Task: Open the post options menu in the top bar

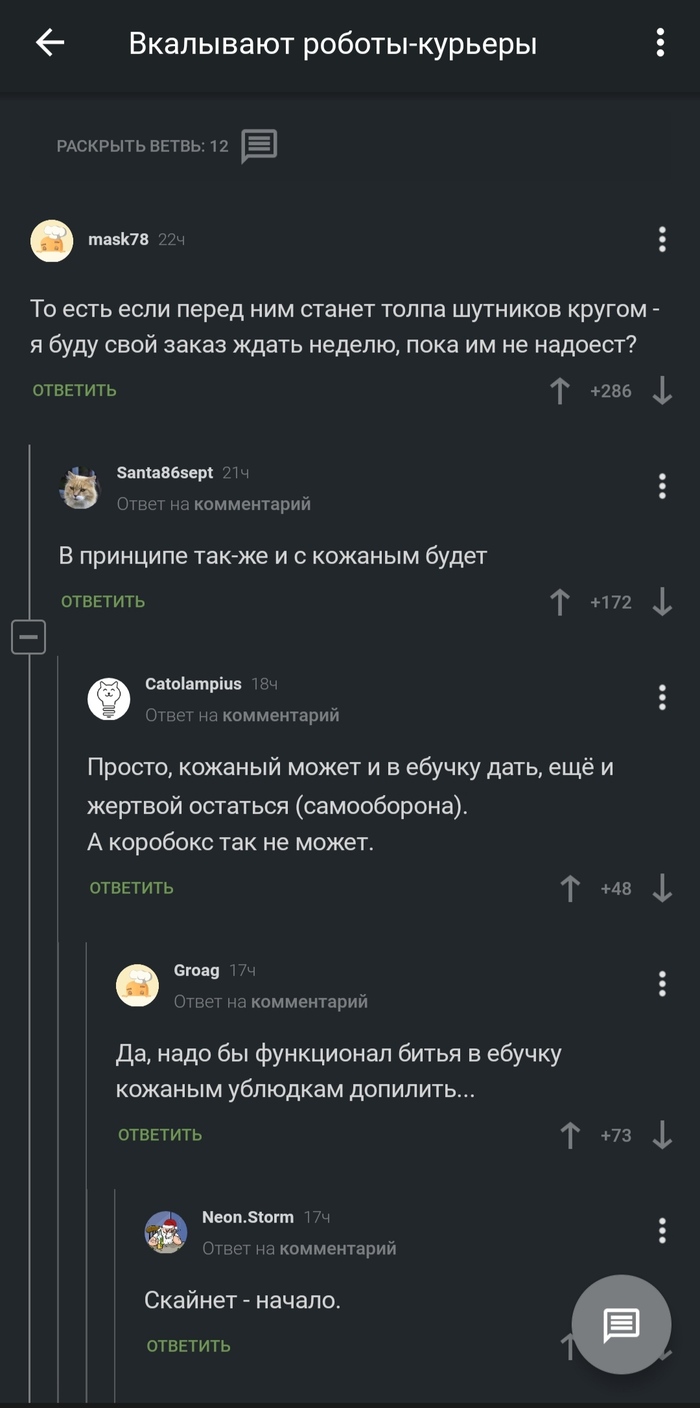Action: pos(658,44)
